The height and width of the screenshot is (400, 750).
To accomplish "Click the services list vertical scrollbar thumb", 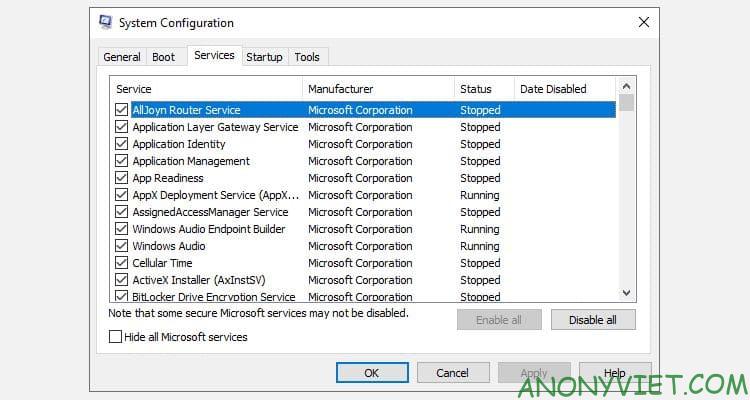I will click(x=626, y=103).
